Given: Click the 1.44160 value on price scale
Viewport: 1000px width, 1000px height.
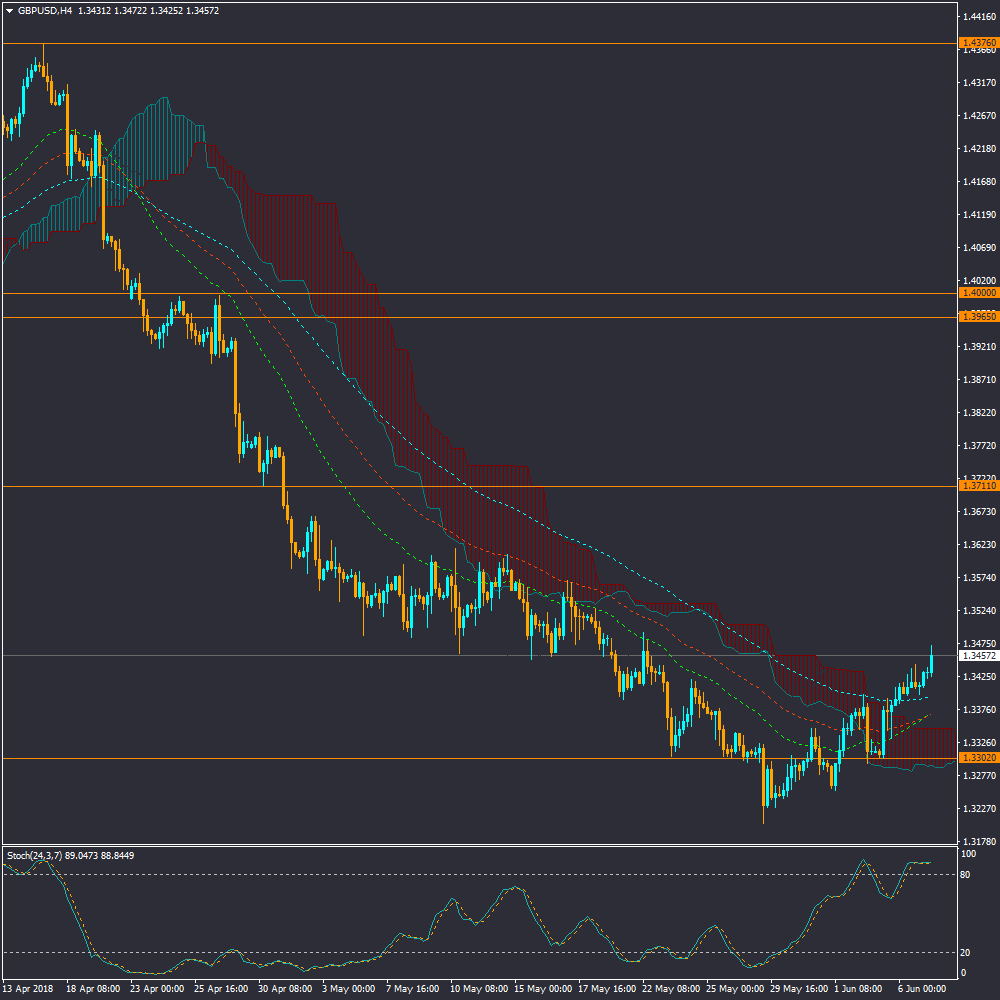Looking at the screenshot, I should pyautogui.click(x=978, y=17).
